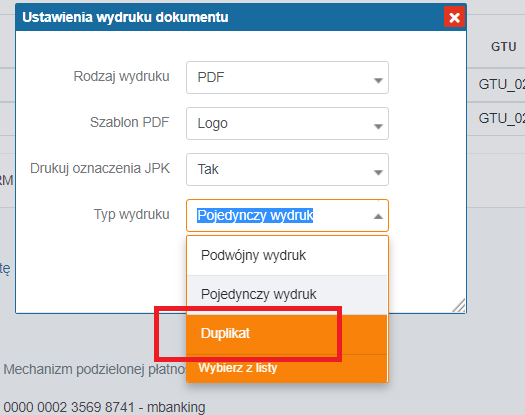Click the Typ wydruku label
Screen dimensions: 525x415
132,215
